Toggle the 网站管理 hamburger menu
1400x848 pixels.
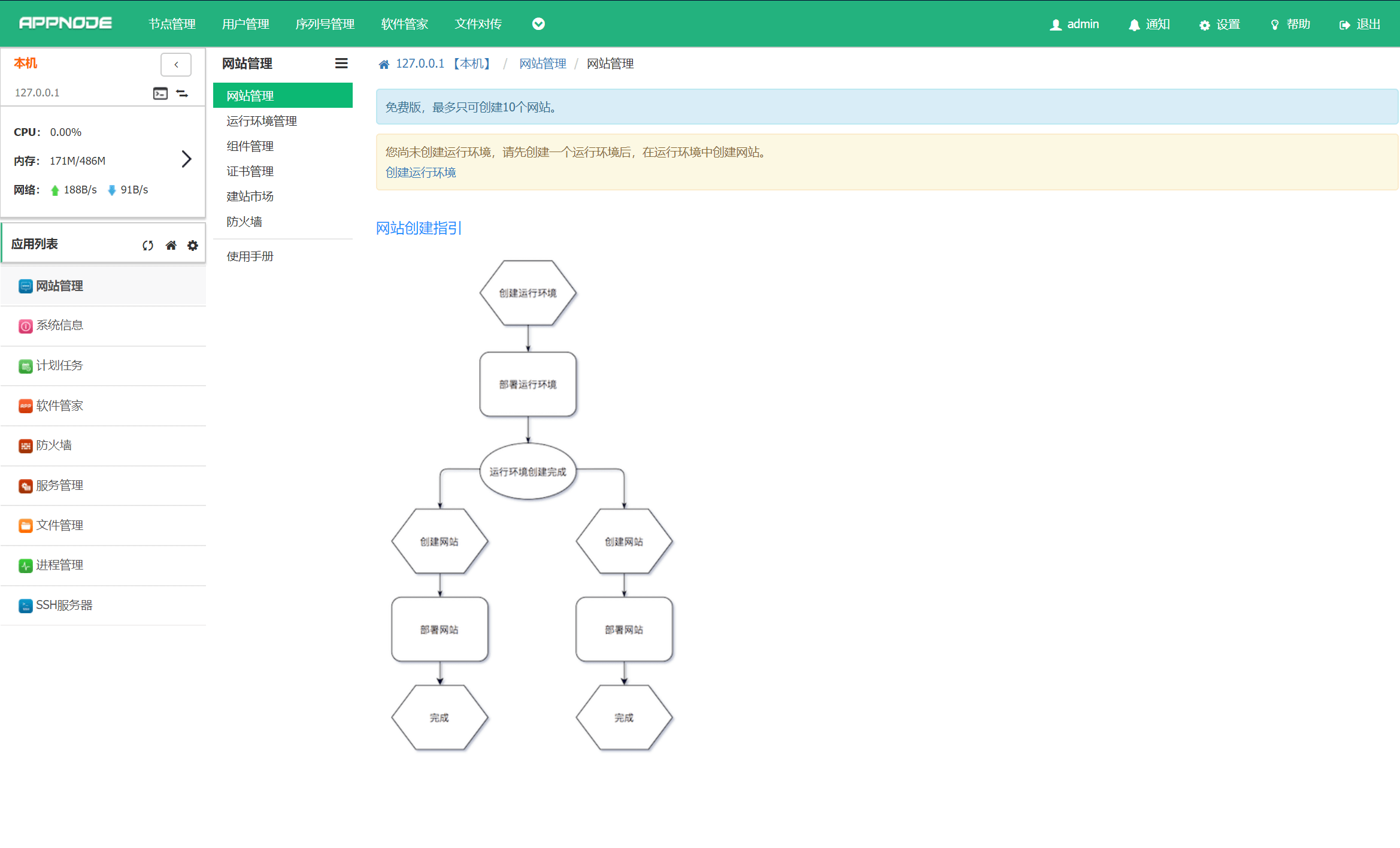coord(341,63)
